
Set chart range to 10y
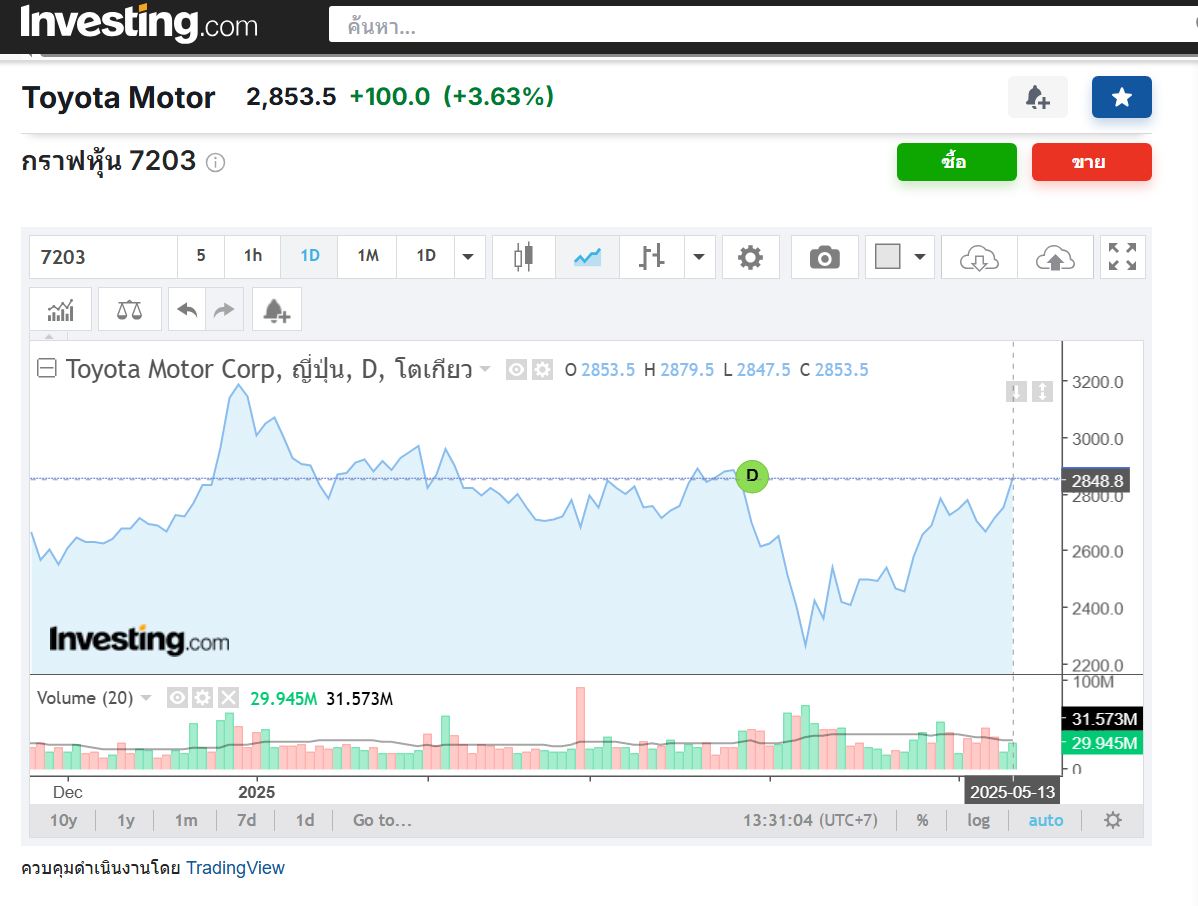[x=63, y=820]
